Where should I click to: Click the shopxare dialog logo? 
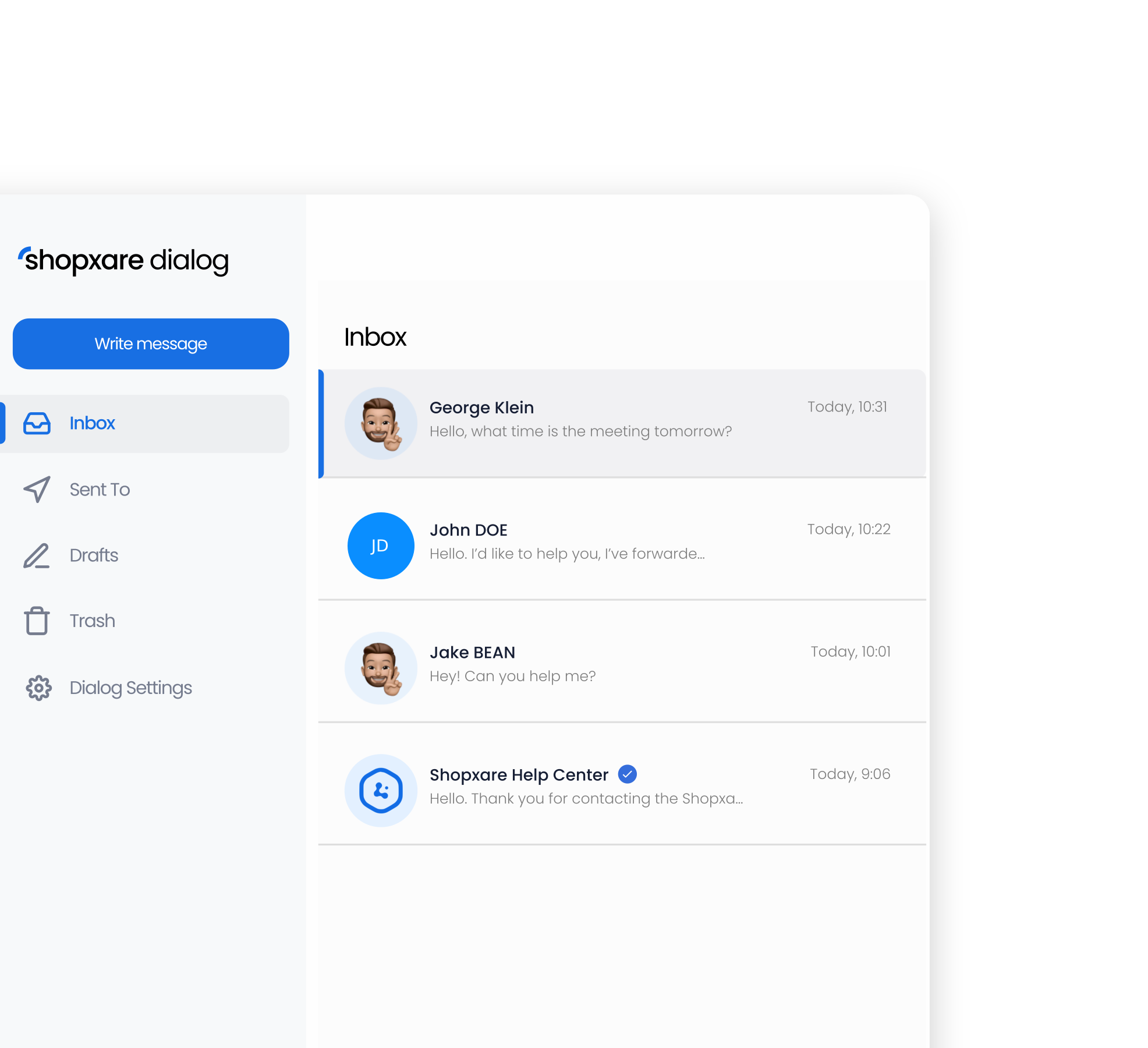[123, 260]
